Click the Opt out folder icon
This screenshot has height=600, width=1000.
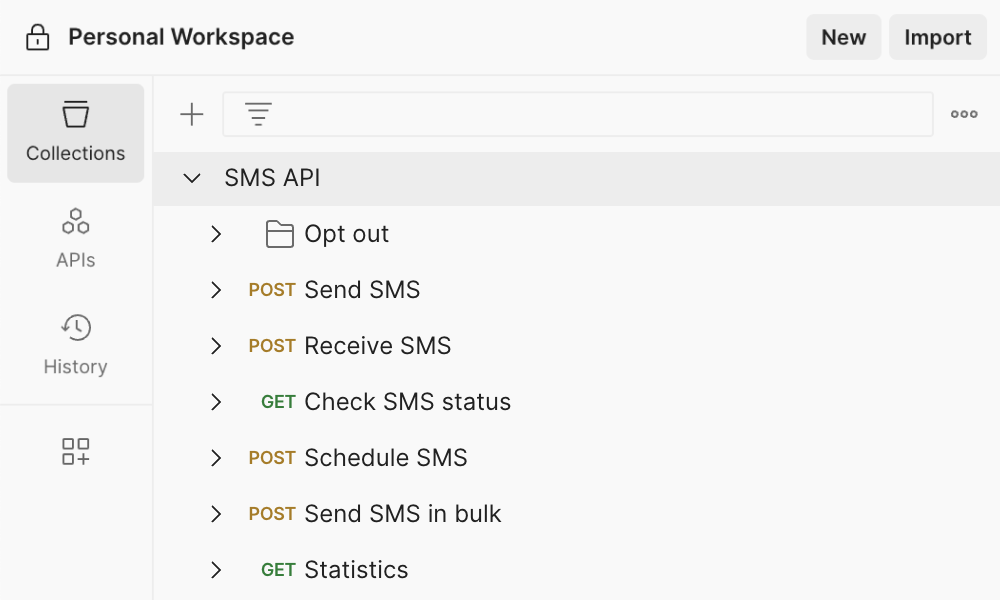tap(279, 234)
